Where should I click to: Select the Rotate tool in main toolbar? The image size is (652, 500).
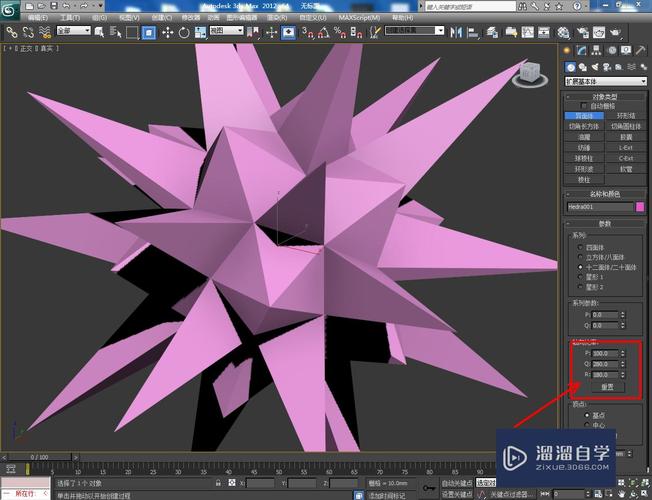coord(184,32)
